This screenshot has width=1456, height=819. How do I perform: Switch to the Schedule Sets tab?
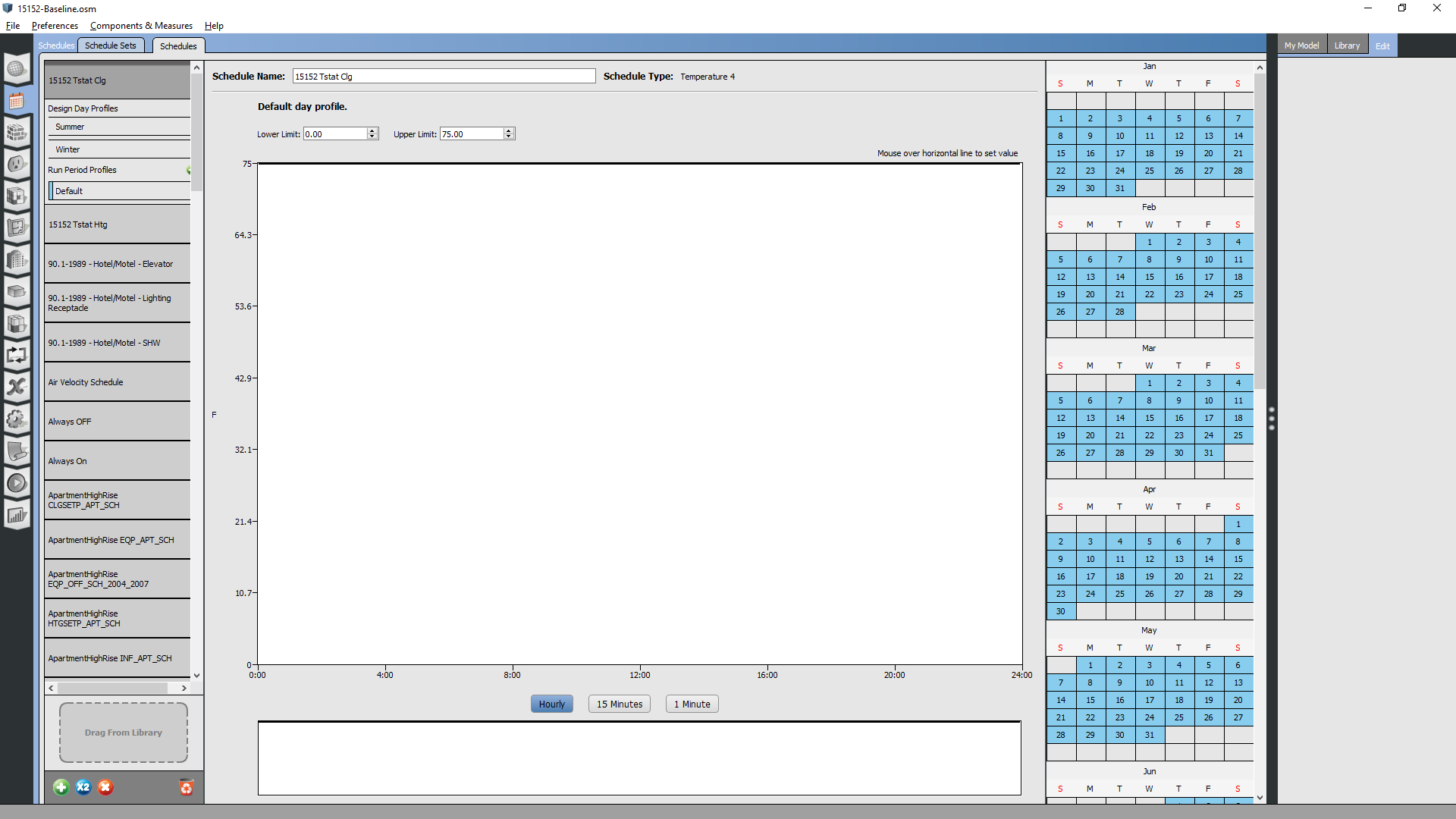111,45
